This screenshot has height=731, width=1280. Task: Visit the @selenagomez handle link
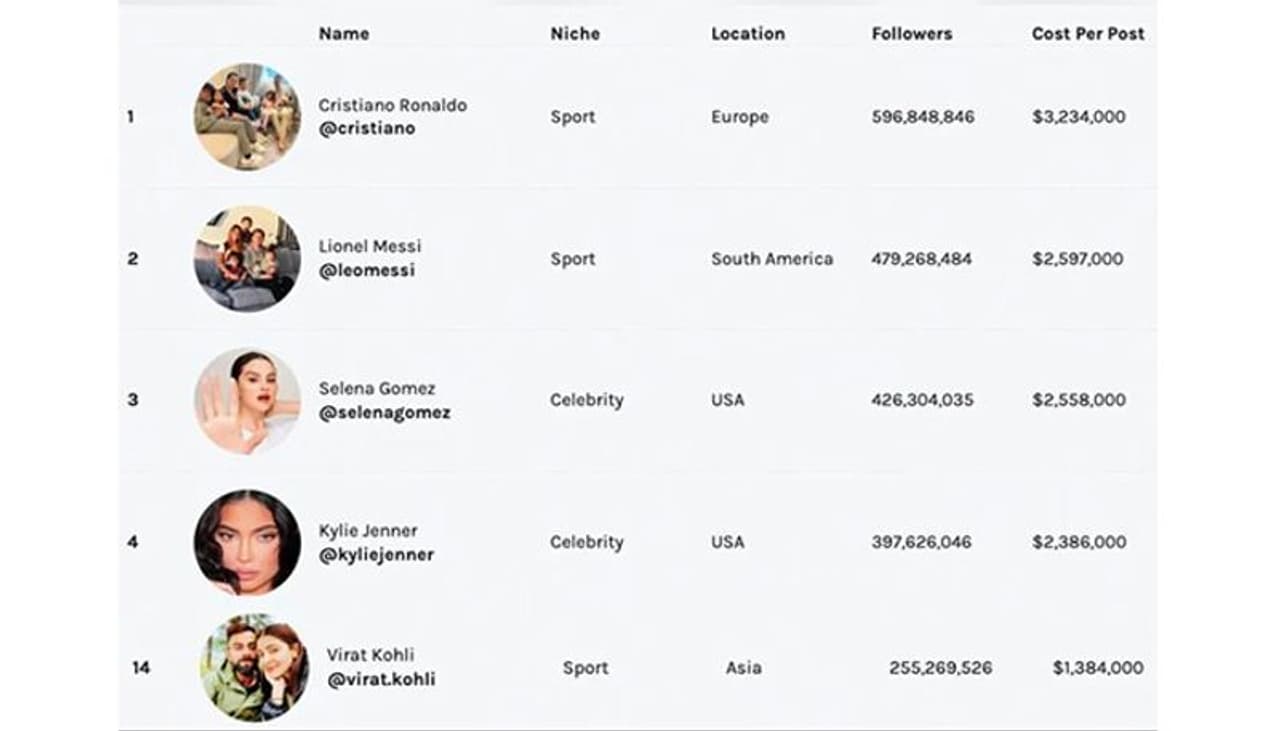[x=384, y=413]
